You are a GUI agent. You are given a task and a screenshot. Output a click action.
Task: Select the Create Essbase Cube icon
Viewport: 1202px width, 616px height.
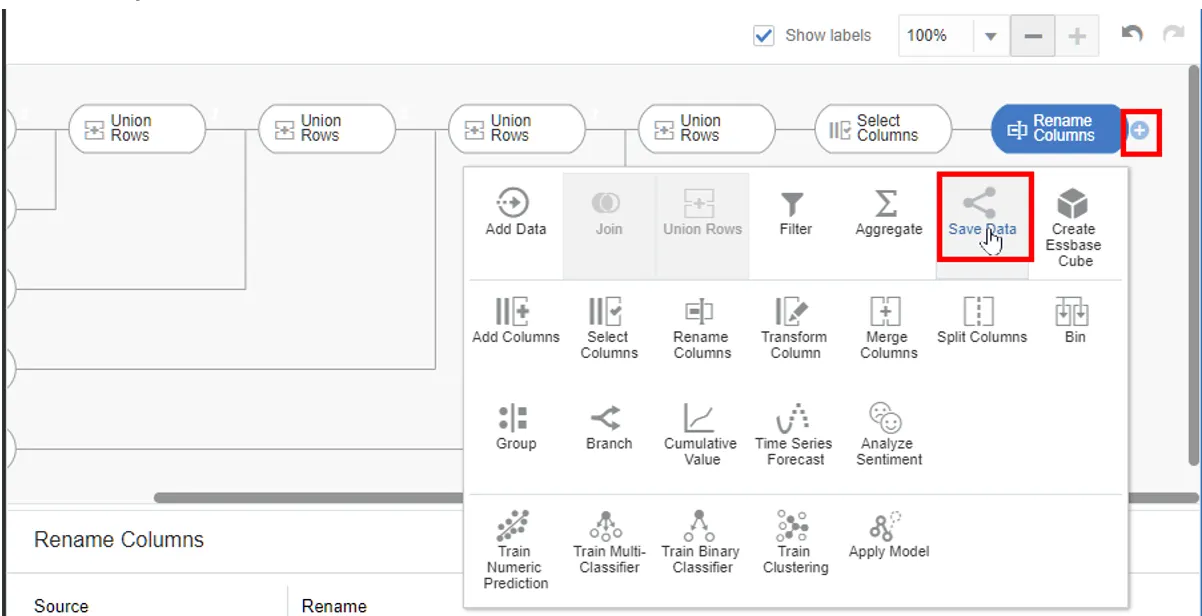1073,204
